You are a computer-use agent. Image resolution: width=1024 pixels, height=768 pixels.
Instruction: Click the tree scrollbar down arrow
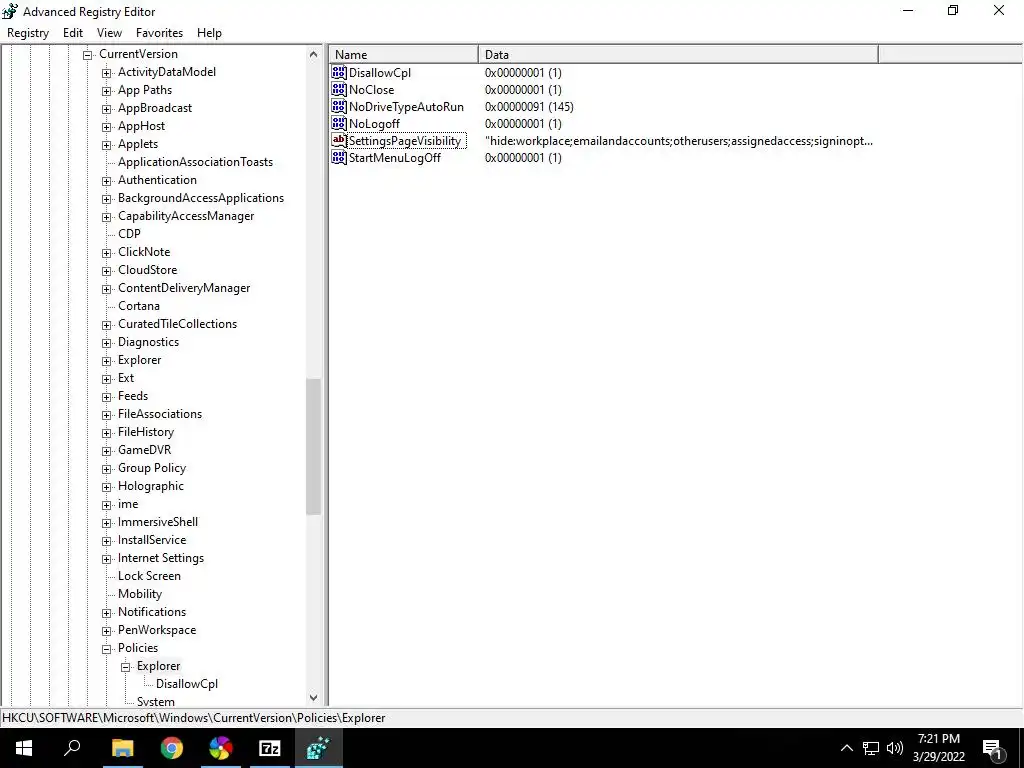coord(313,697)
